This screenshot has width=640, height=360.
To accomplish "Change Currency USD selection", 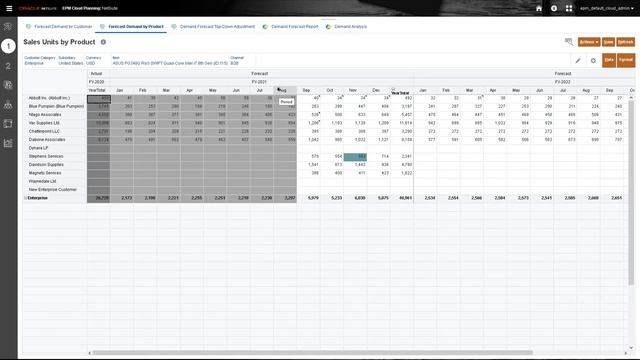I will (x=93, y=60).
